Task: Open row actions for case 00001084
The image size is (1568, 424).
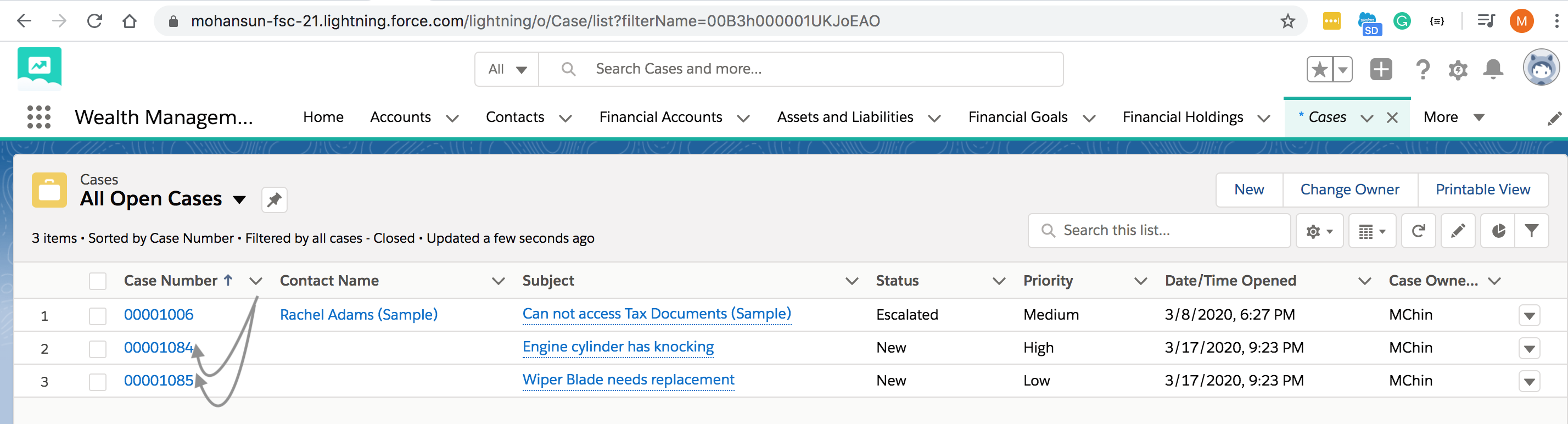Action: (1529, 348)
